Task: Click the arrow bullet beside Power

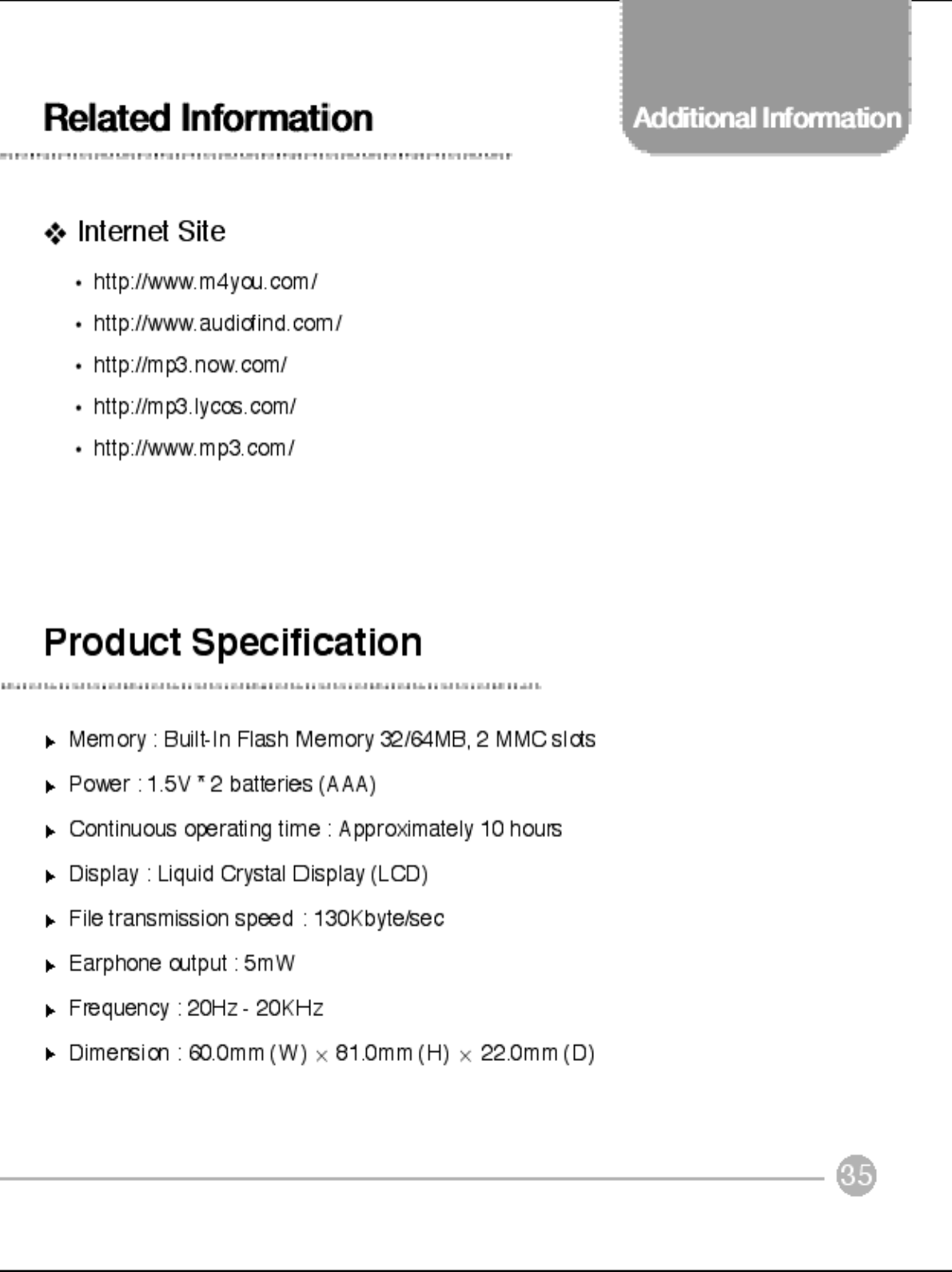Action: (x=50, y=787)
